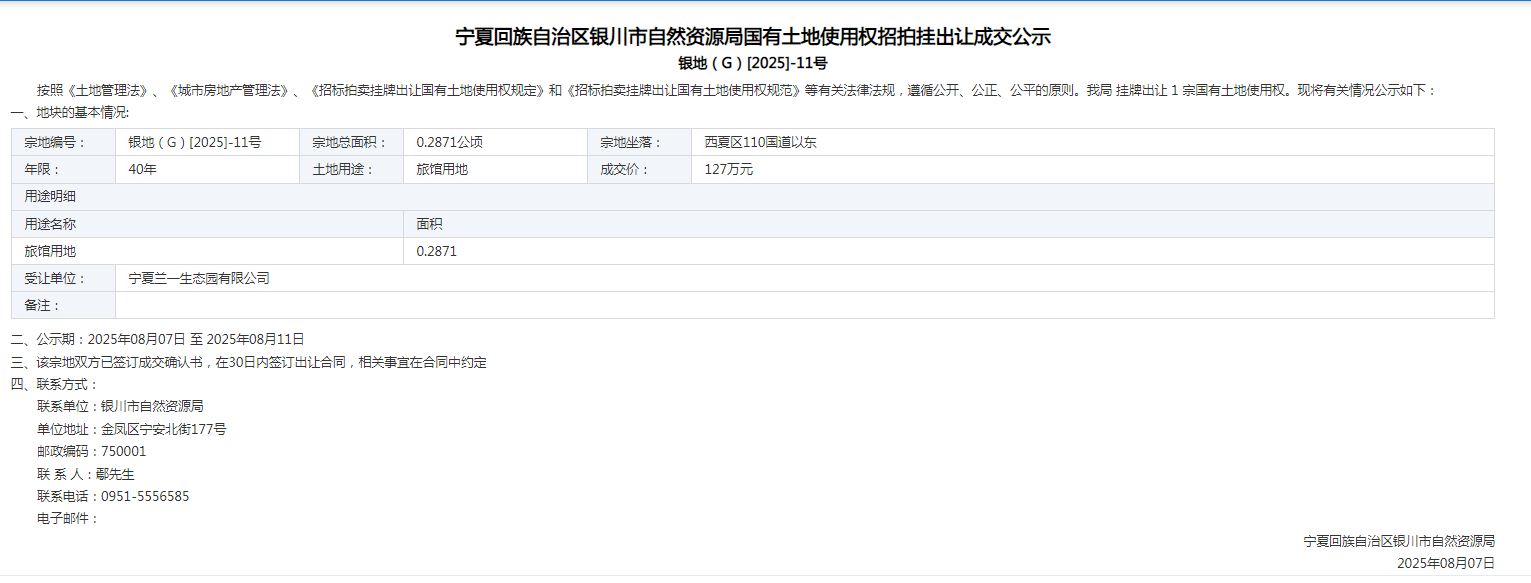Click the date 2025年08月07日 at bottom right

tap(1445, 563)
